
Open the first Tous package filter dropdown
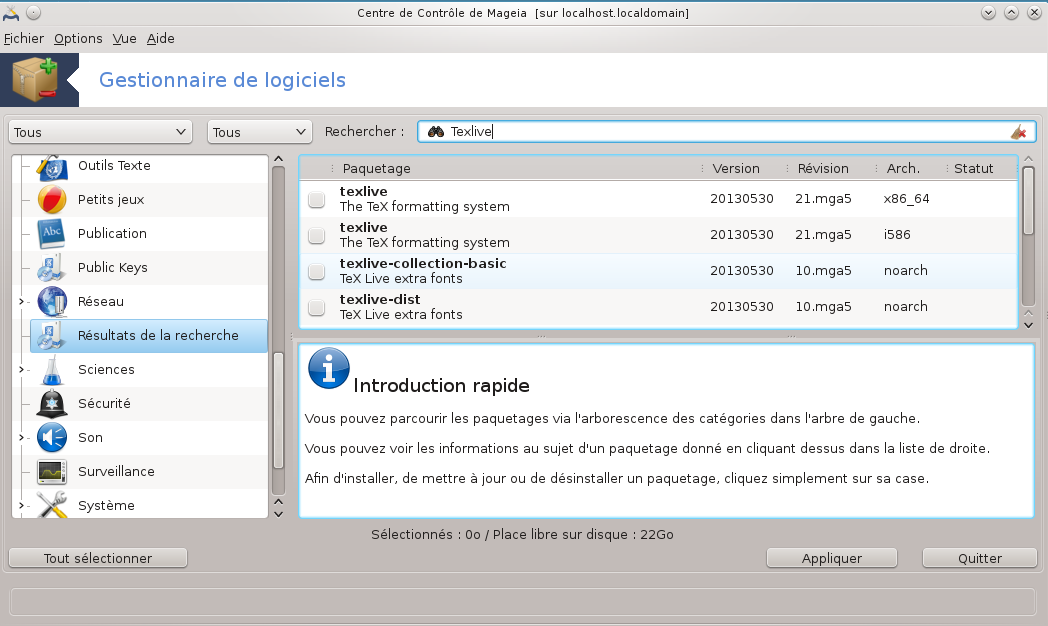point(100,132)
